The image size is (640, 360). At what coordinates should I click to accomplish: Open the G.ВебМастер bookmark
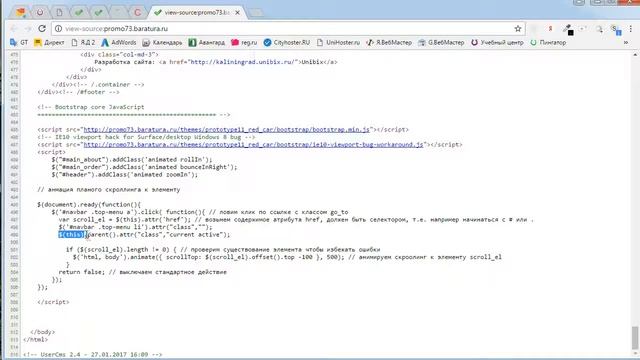[441, 42]
